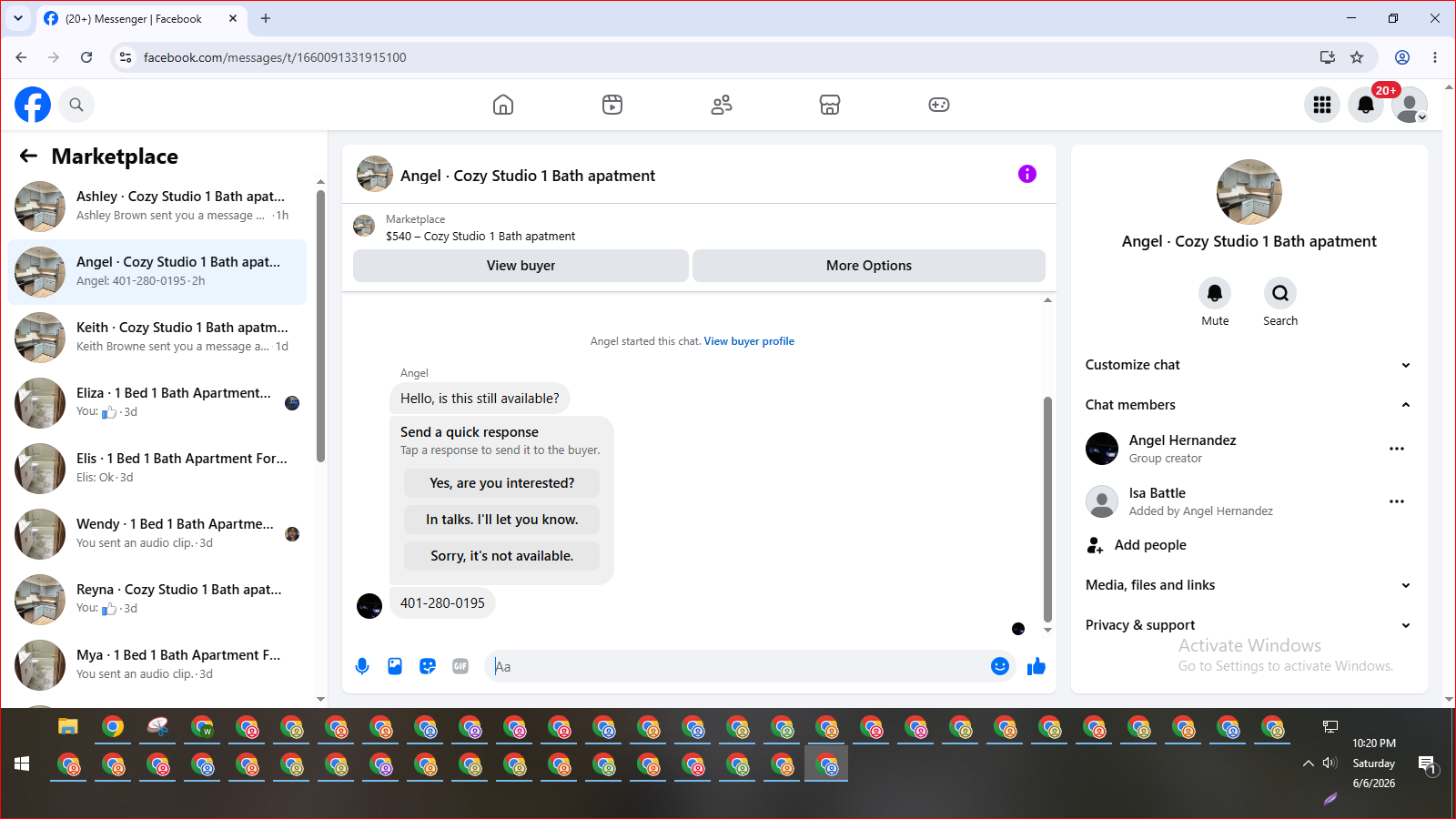Send quick reply 'Yes, are you interested?'
1456x819 pixels.
click(x=502, y=483)
